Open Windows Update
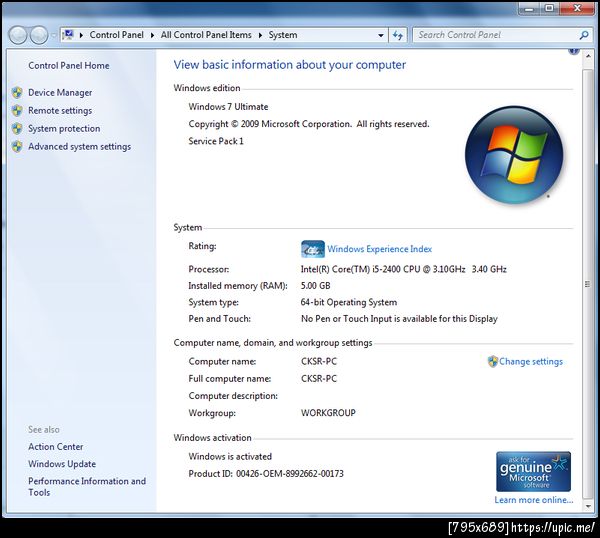This screenshot has width=600, height=538. pyautogui.click(x=62, y=464)
